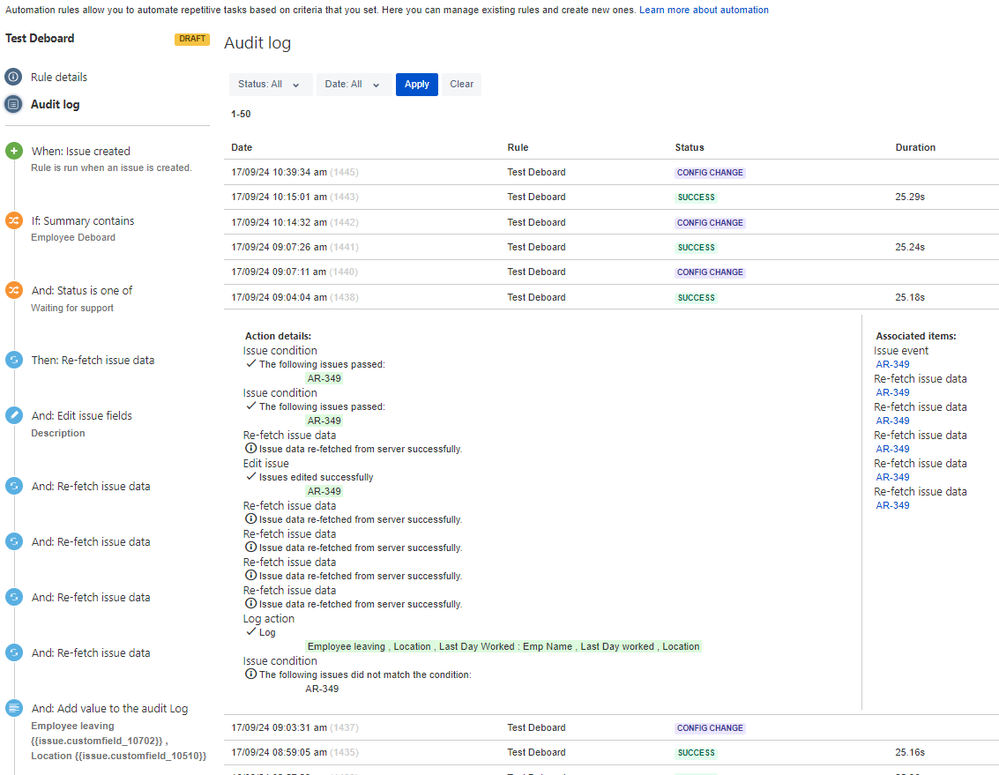Click the 25.18s duration value

(x=910, y=297)
